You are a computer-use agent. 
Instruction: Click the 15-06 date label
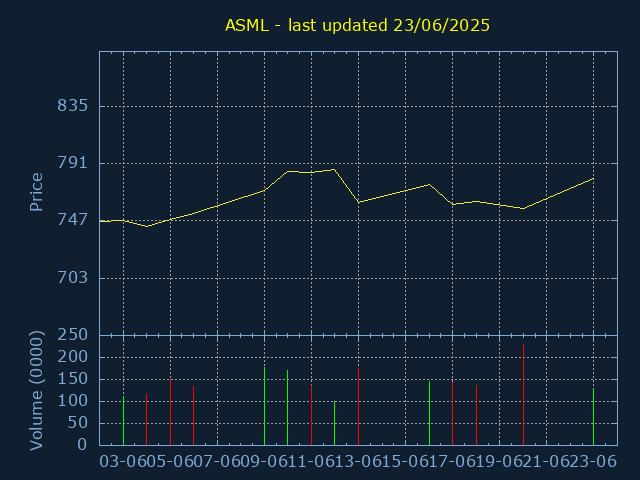pyautogui.click(x=405, y=462)
